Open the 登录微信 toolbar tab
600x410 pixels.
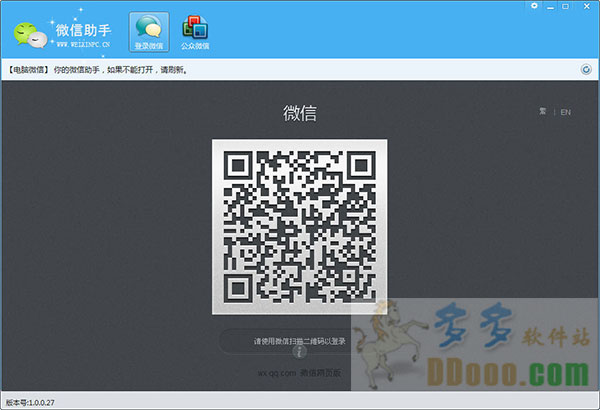(x=149, y=32)
